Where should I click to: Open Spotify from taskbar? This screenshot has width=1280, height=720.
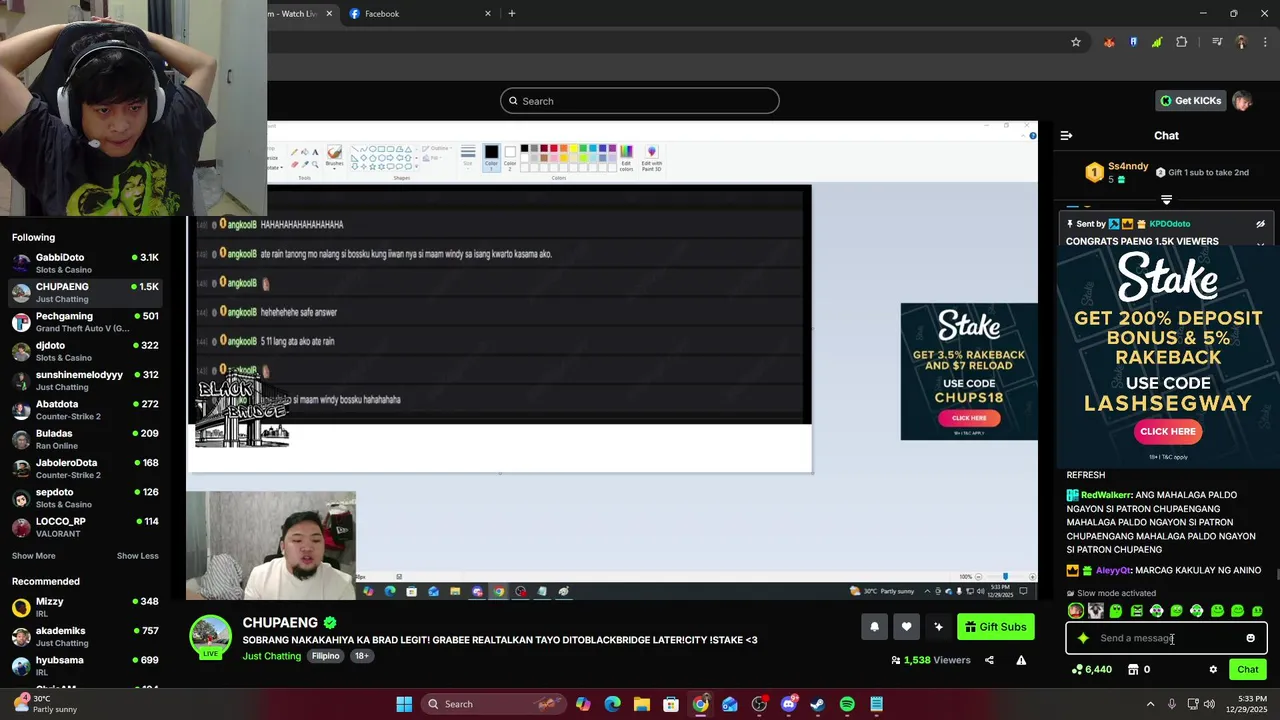pyautogui.click(x=847, y=704)
